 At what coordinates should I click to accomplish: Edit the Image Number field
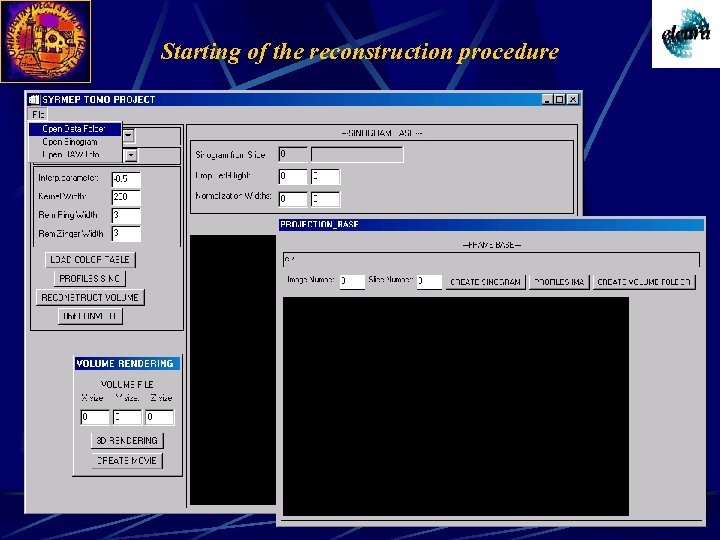(353, 281)
